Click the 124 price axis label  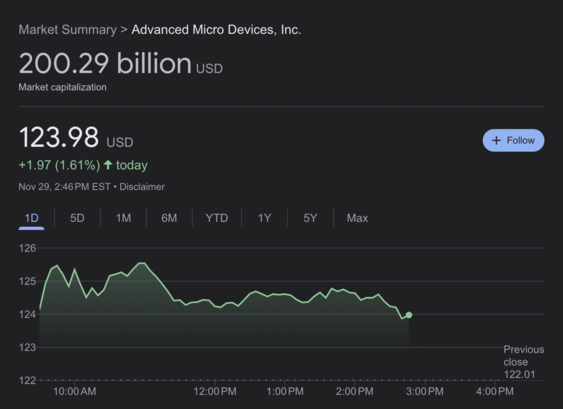pos(27,315)
